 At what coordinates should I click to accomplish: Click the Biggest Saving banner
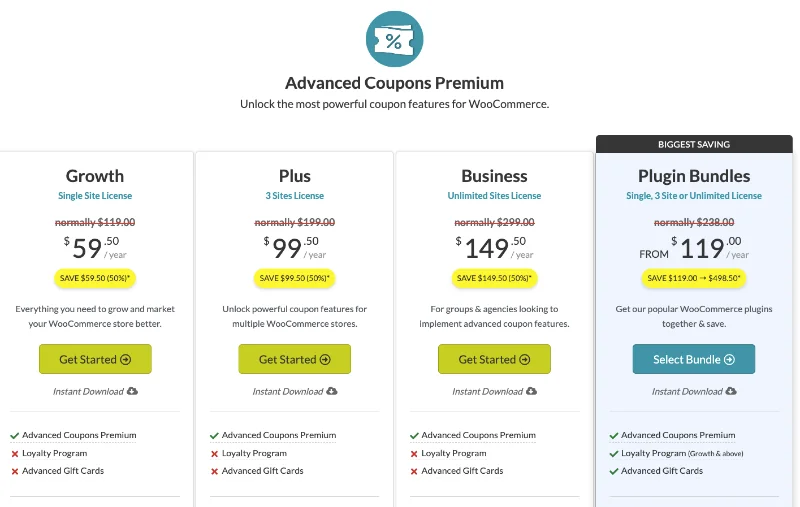click(x=694, y=144)
